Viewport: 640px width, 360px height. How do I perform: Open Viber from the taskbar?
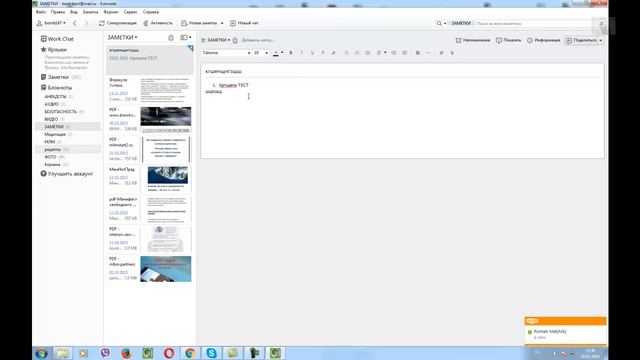[105, 353]
